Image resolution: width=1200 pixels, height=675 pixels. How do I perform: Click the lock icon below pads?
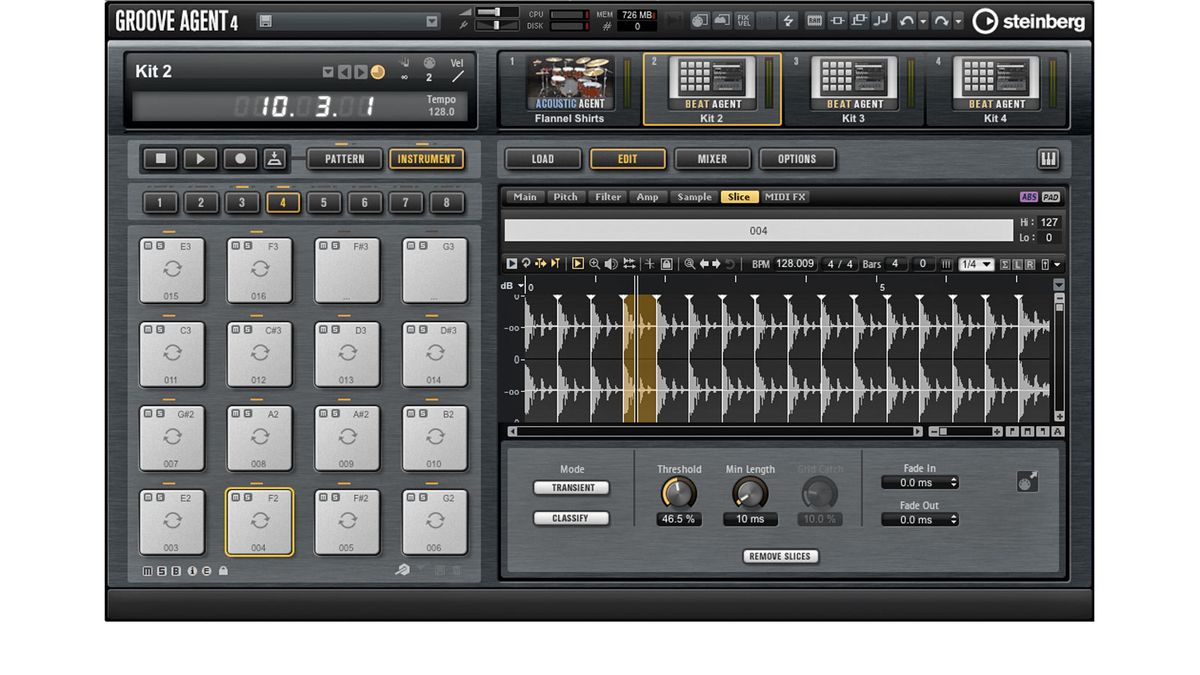(223, 571)
